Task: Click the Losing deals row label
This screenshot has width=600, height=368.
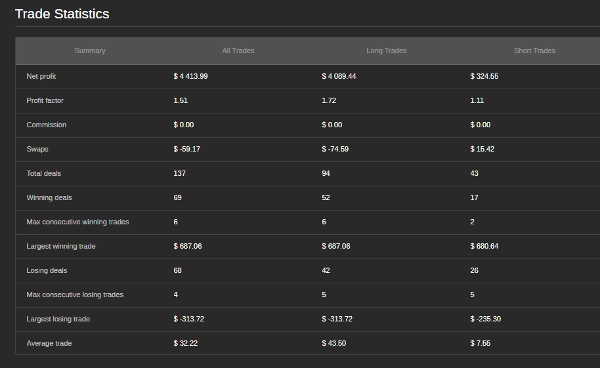Action: click(x=47, y=270)
